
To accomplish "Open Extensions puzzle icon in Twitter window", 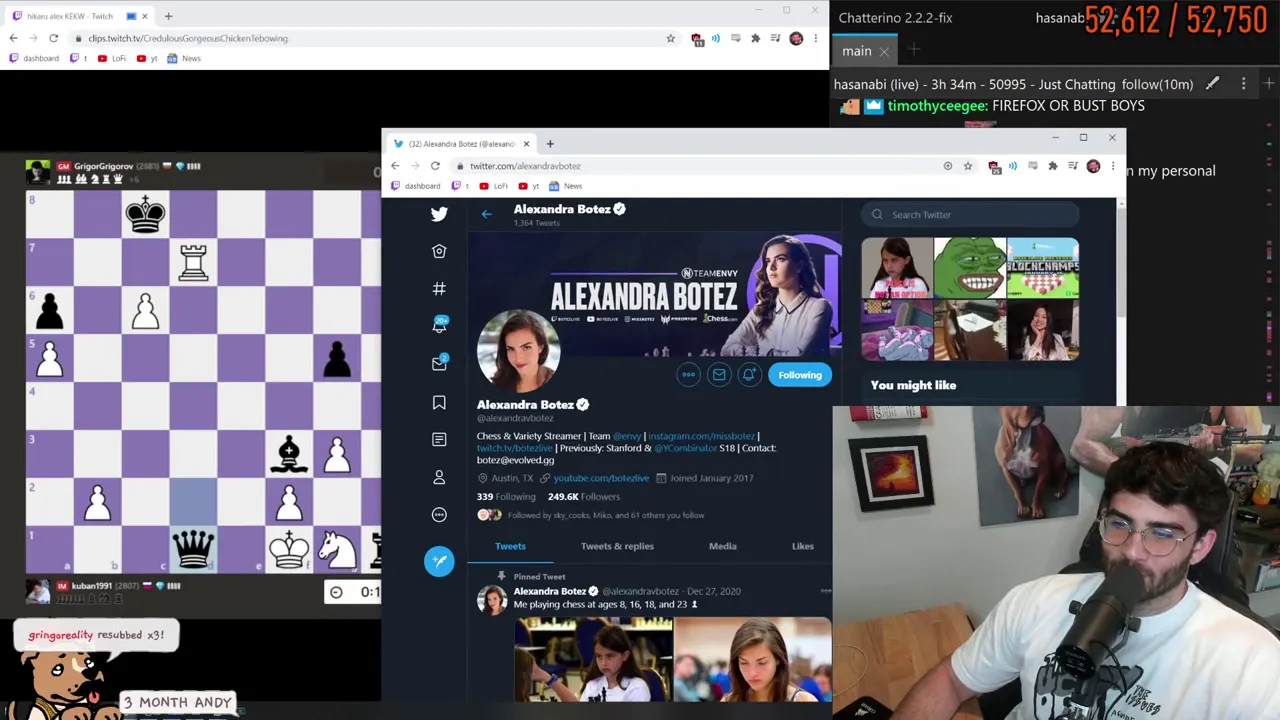I will [x=1052, y=166].
